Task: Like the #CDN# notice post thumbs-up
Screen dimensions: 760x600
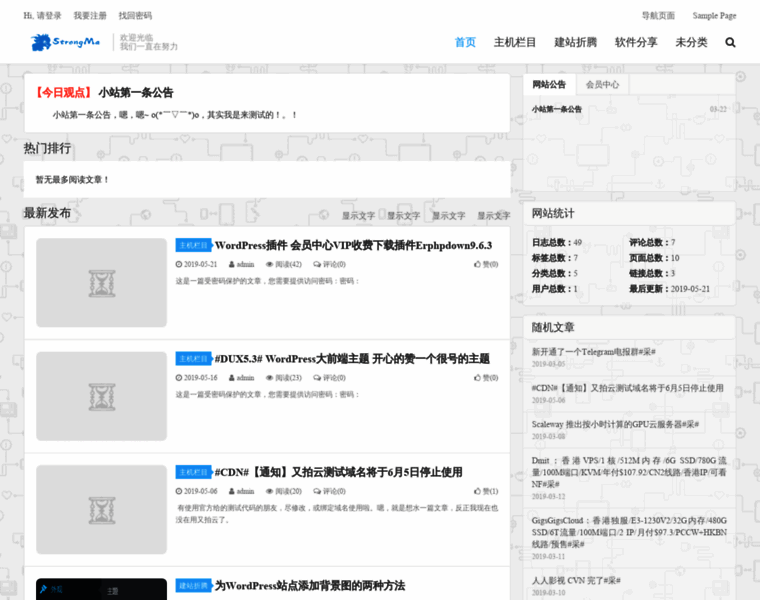Action: (486, 491)
